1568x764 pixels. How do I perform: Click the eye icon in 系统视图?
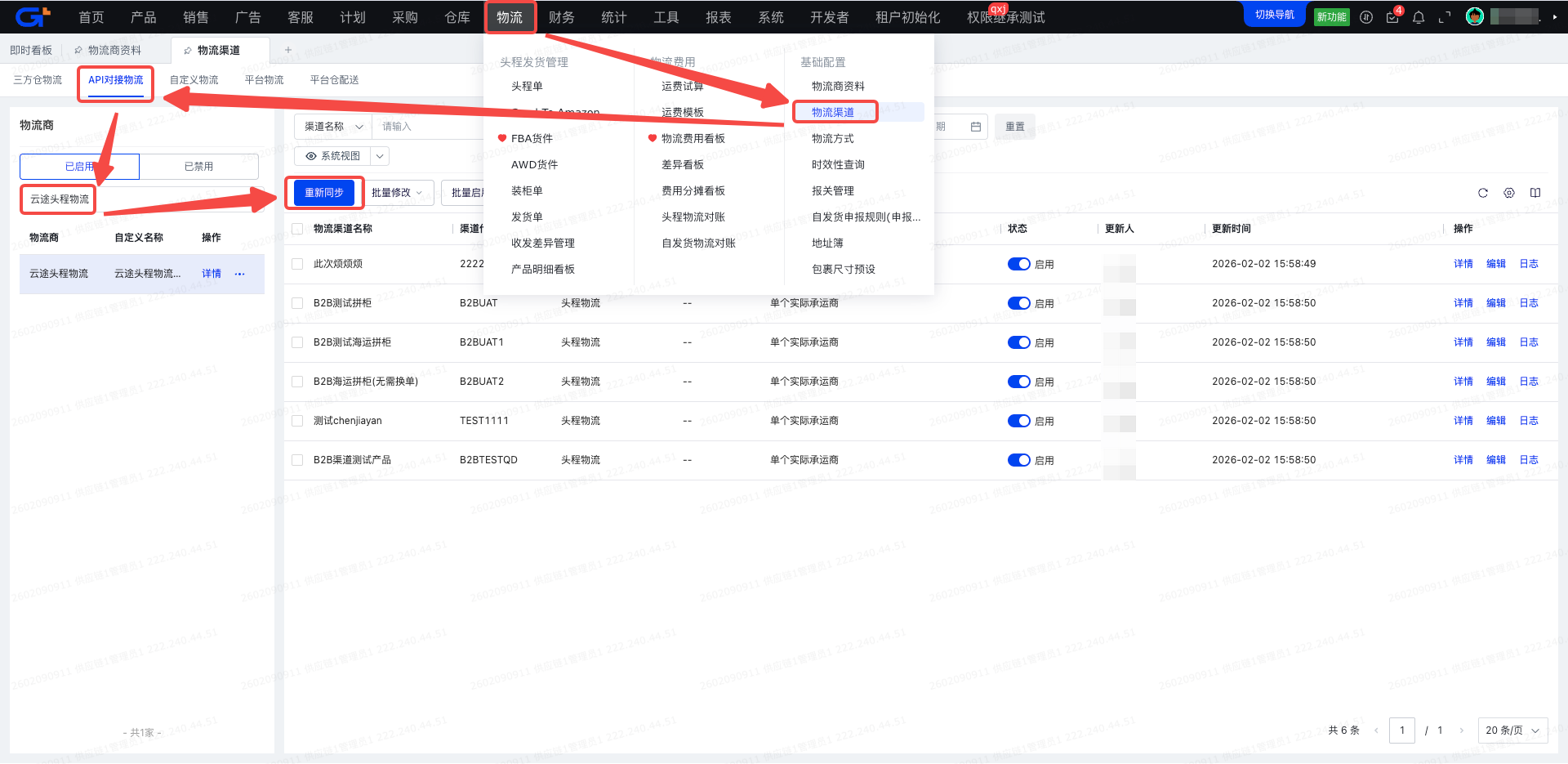311,156
